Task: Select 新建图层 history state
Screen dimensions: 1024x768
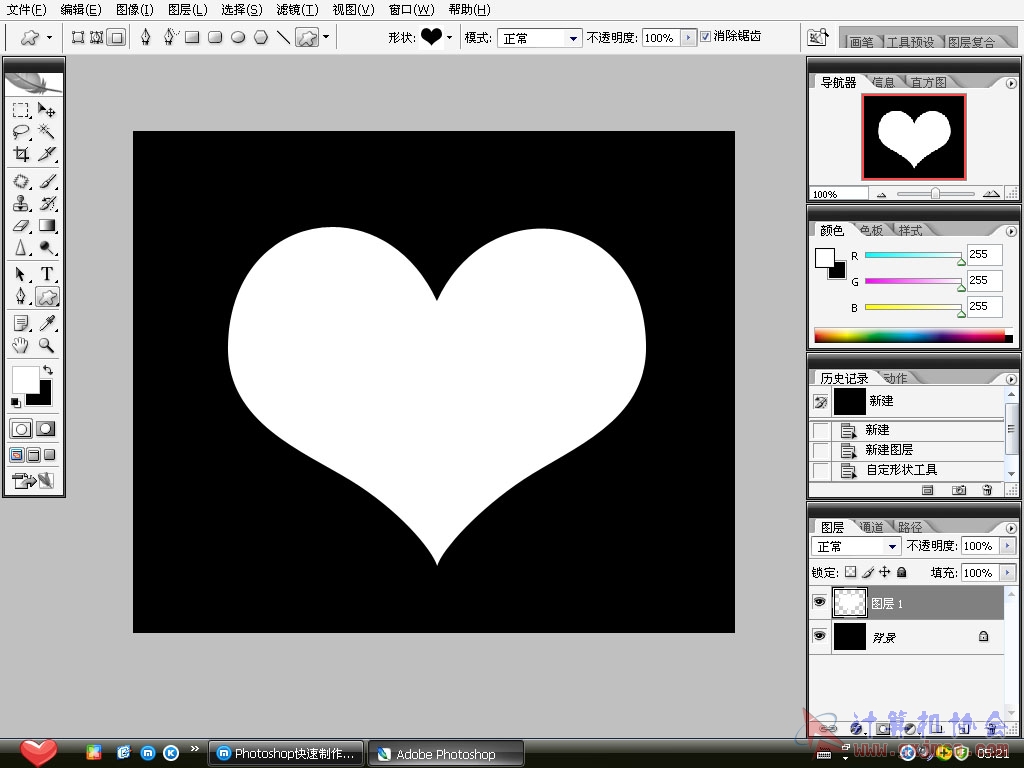Action: tap(906, 450)
